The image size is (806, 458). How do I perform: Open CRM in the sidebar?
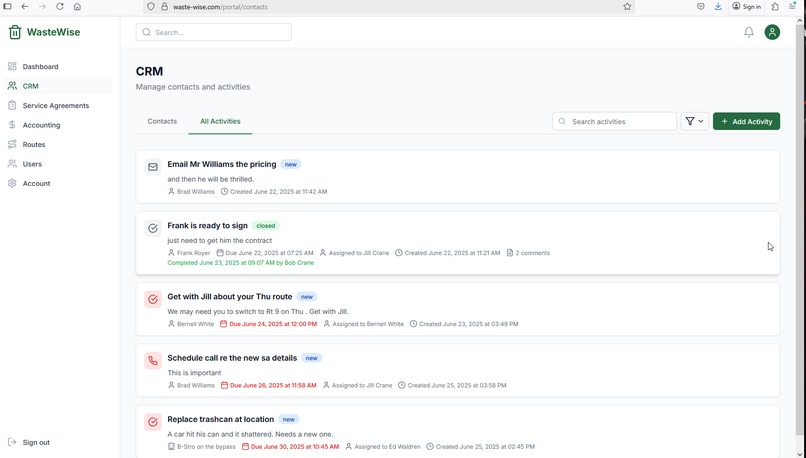[x=58, y=86]
